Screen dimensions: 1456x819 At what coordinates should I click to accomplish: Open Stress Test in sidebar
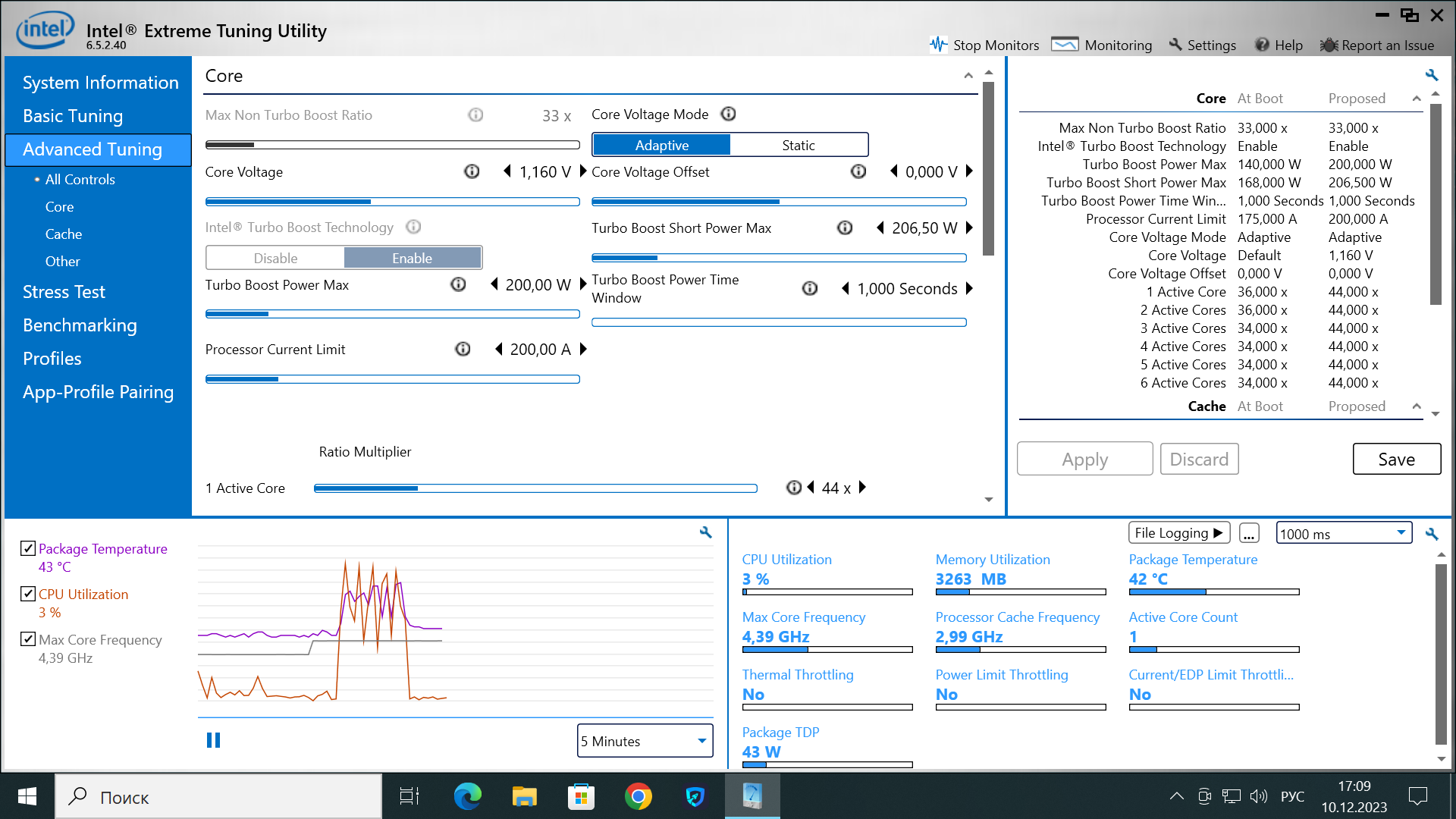tap(64, 292)
